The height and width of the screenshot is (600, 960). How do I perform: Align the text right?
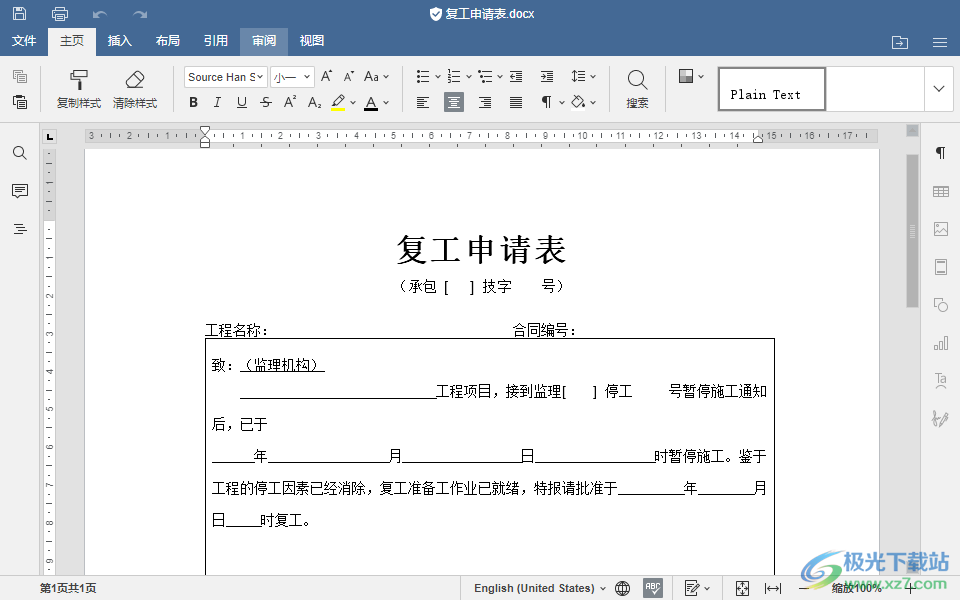485,102
